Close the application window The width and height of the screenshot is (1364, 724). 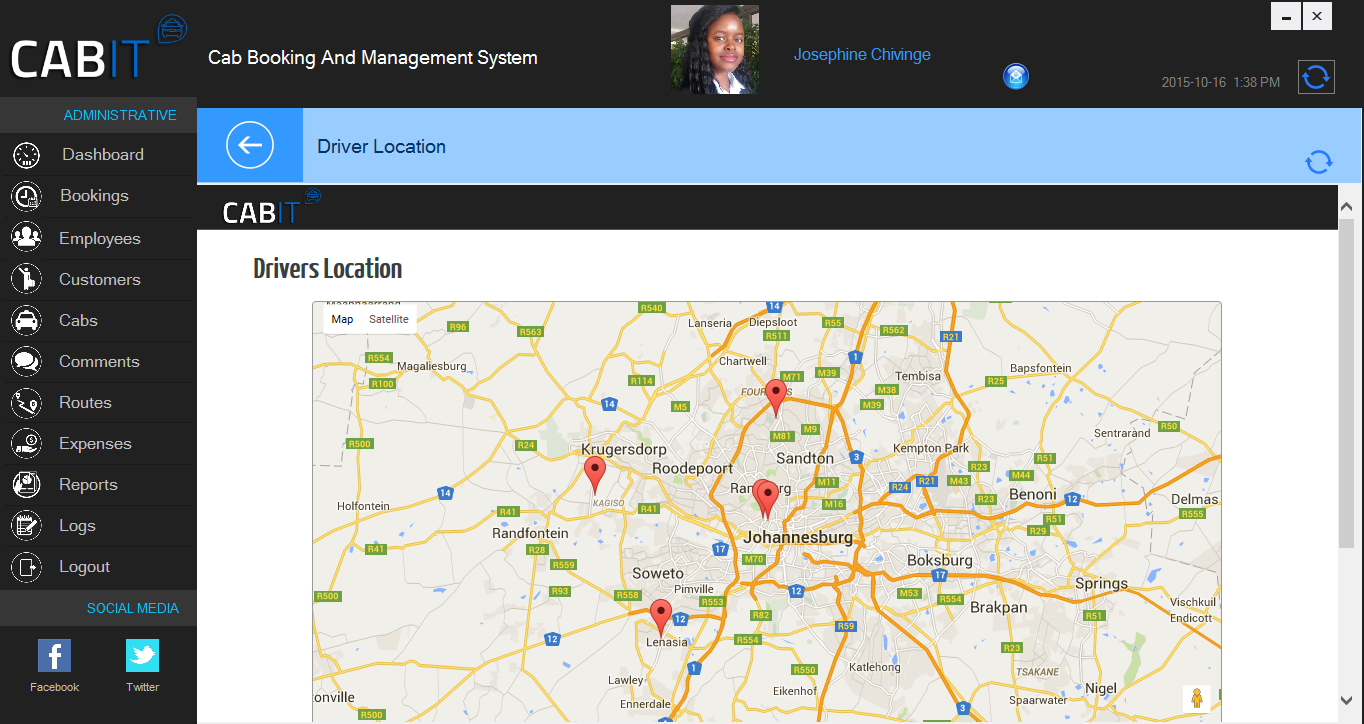click(x=1317, y=16)
